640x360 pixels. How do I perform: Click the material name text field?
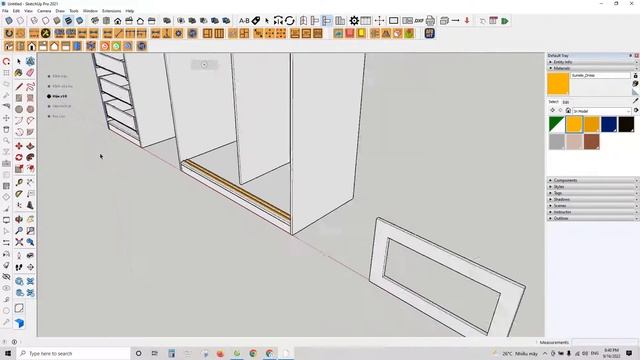coord(601,76)
